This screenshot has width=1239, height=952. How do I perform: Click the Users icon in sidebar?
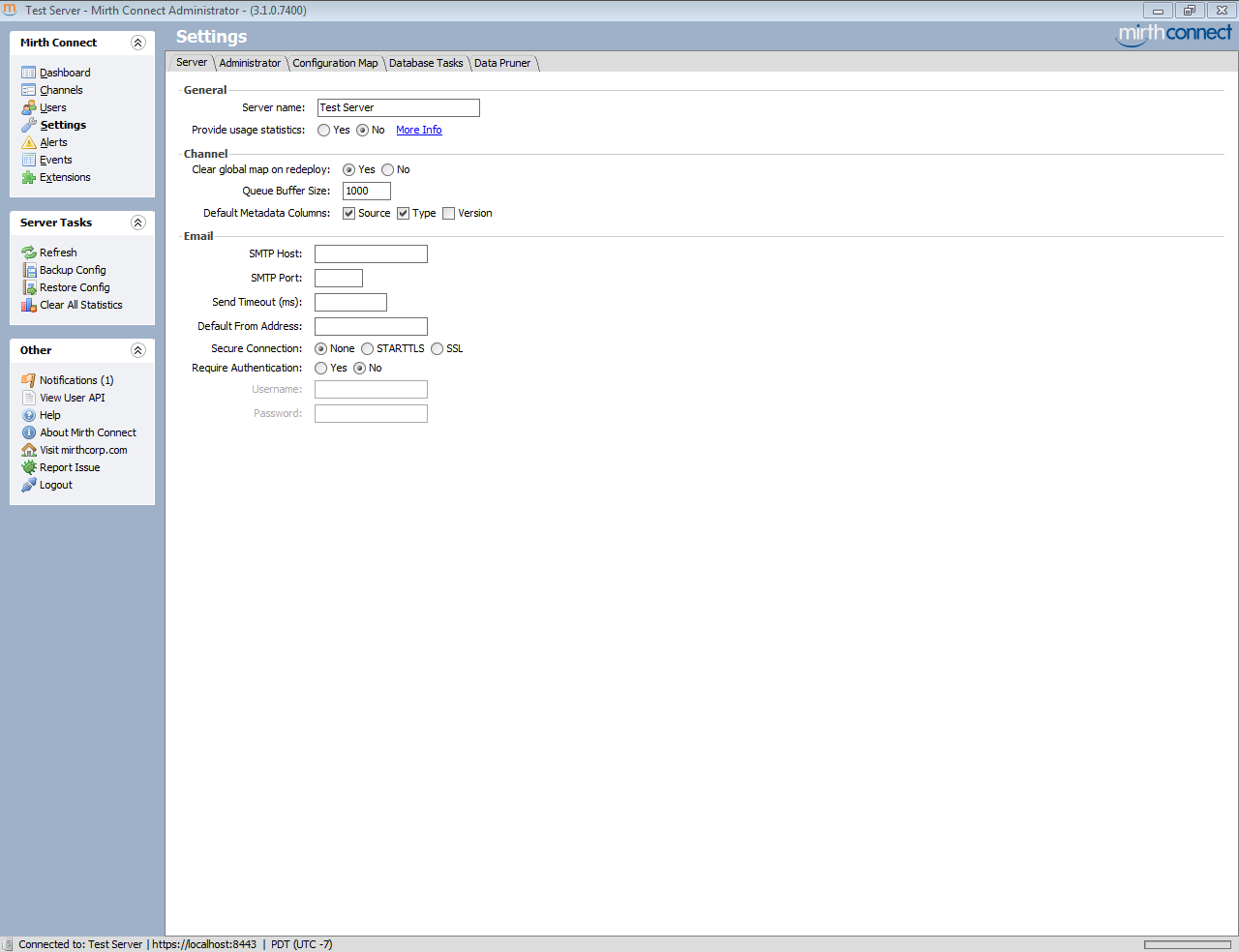pyautogui.click(x=29, y=107)
